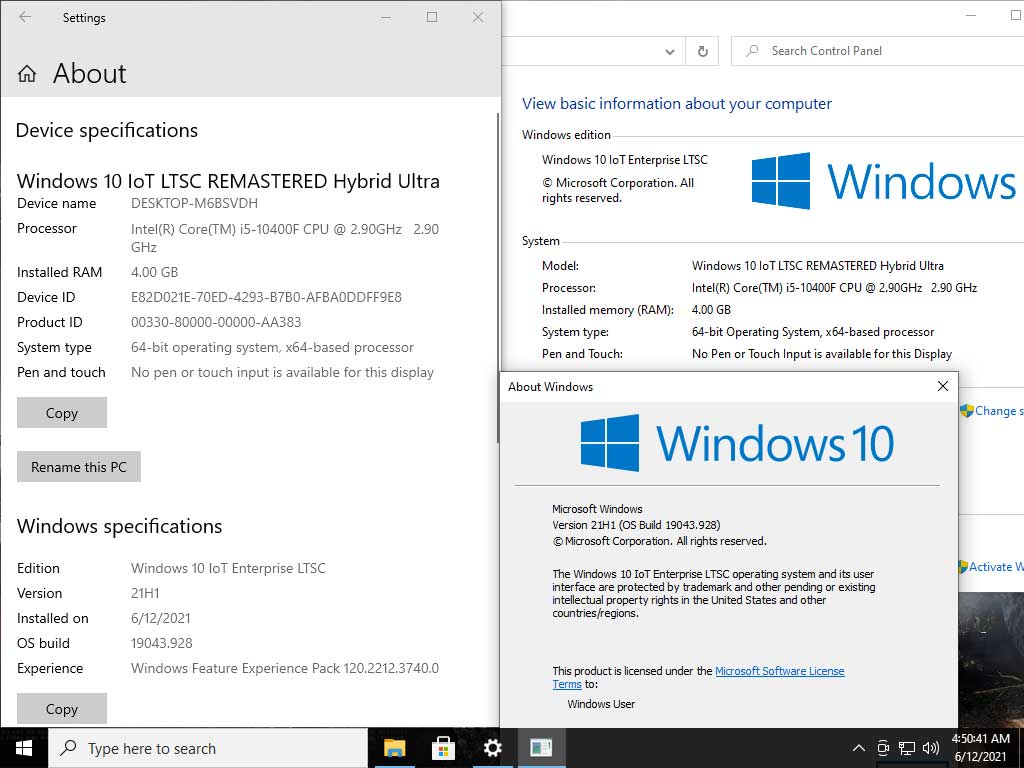
Task: Open the taskbar clock and date
Action: pos(980,748)
